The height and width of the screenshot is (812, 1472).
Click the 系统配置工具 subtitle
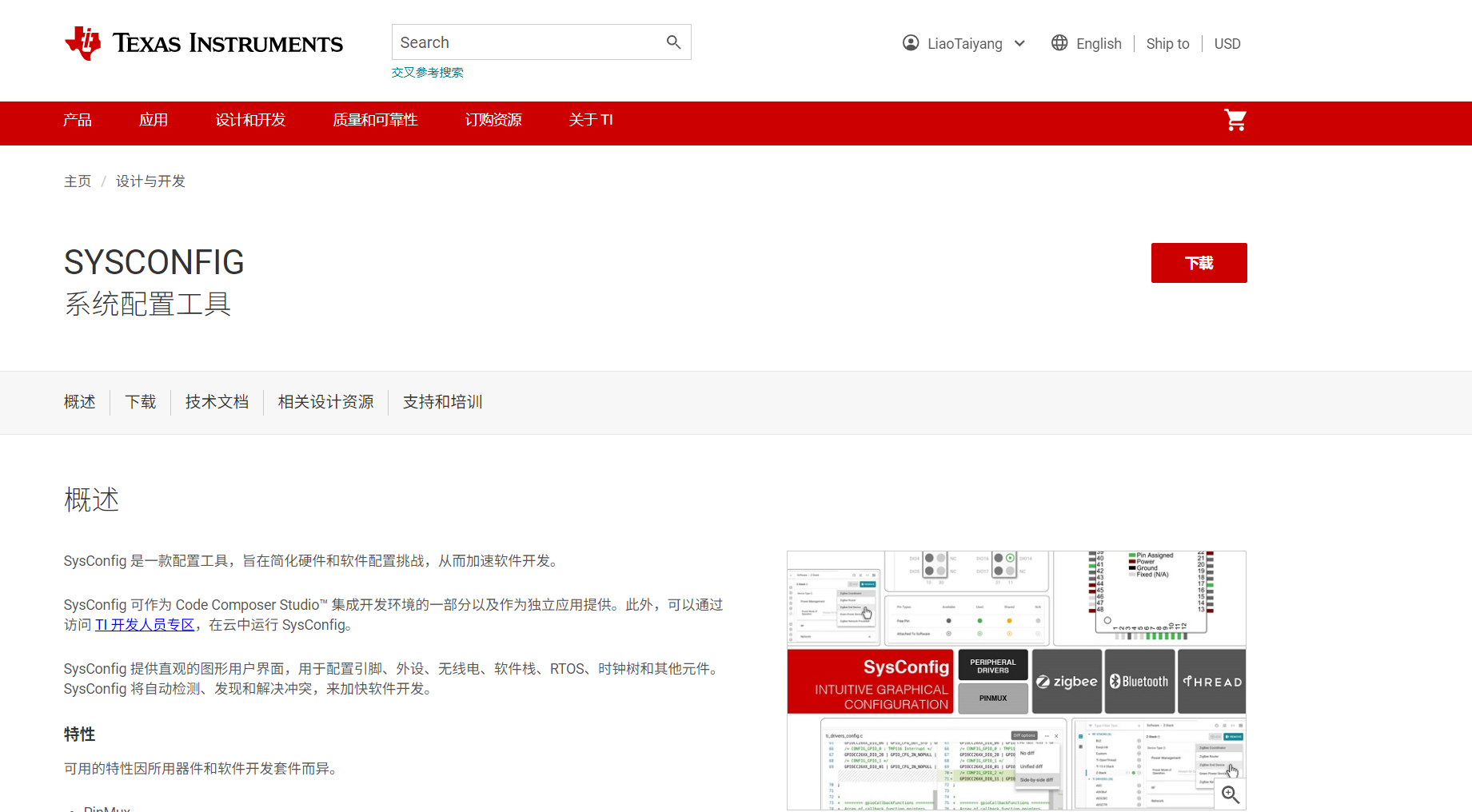[x=148, y=304]
